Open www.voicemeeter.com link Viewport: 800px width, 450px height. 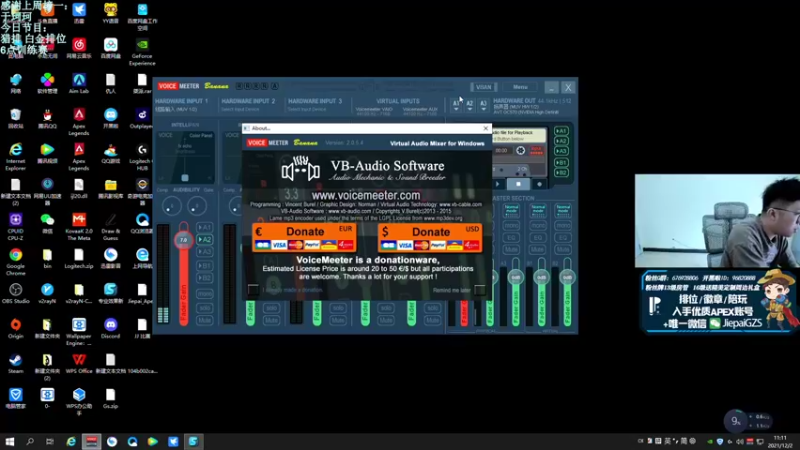click(x=366, y=195)
